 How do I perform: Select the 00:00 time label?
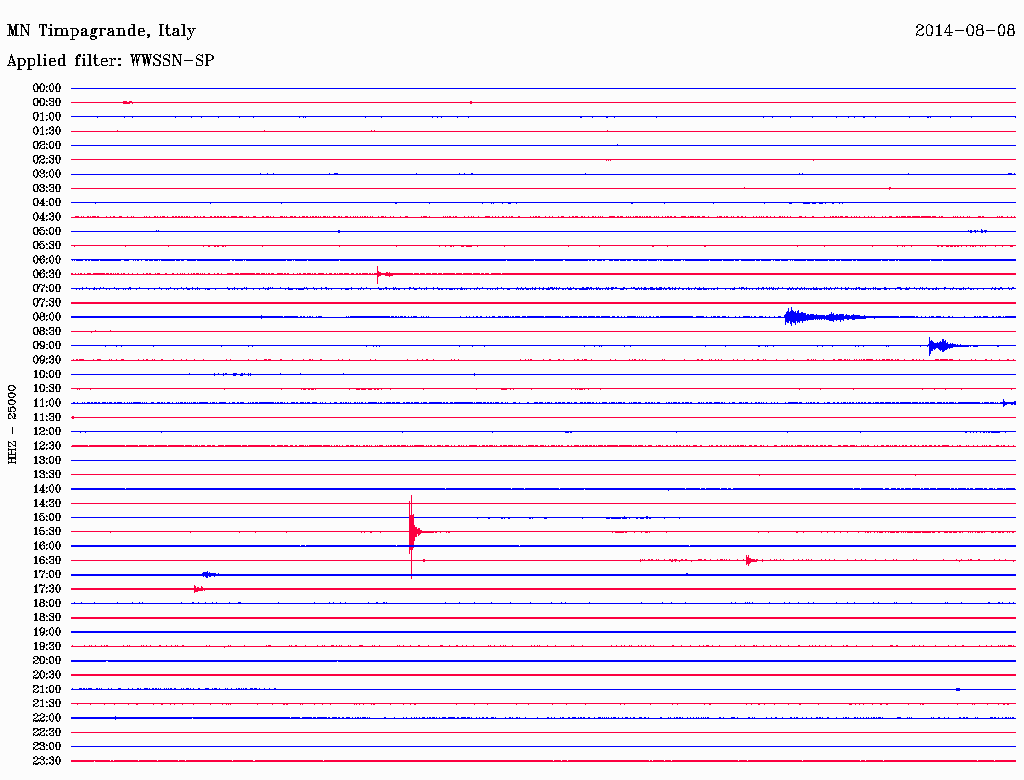[47, 88]
